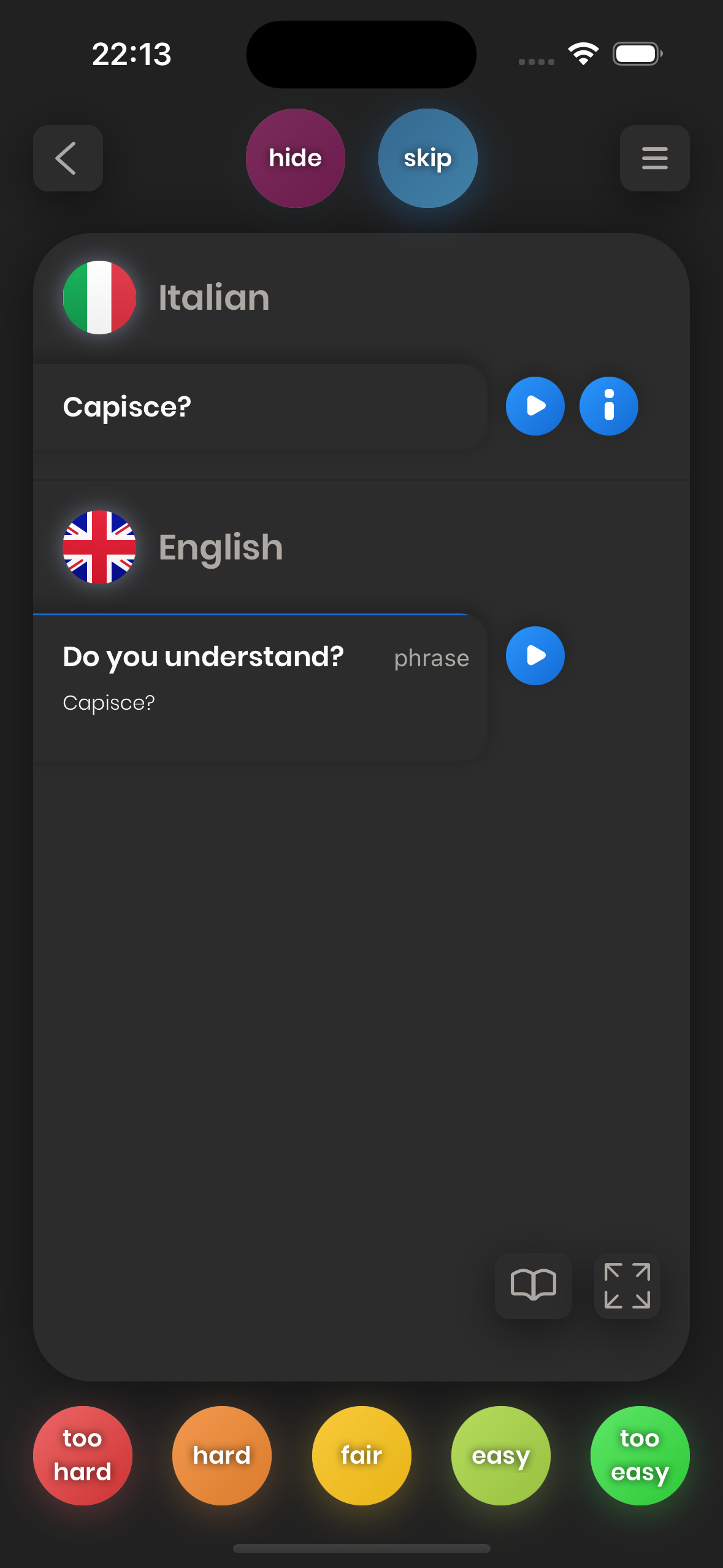Tap the Italian language header

point(214,298)
